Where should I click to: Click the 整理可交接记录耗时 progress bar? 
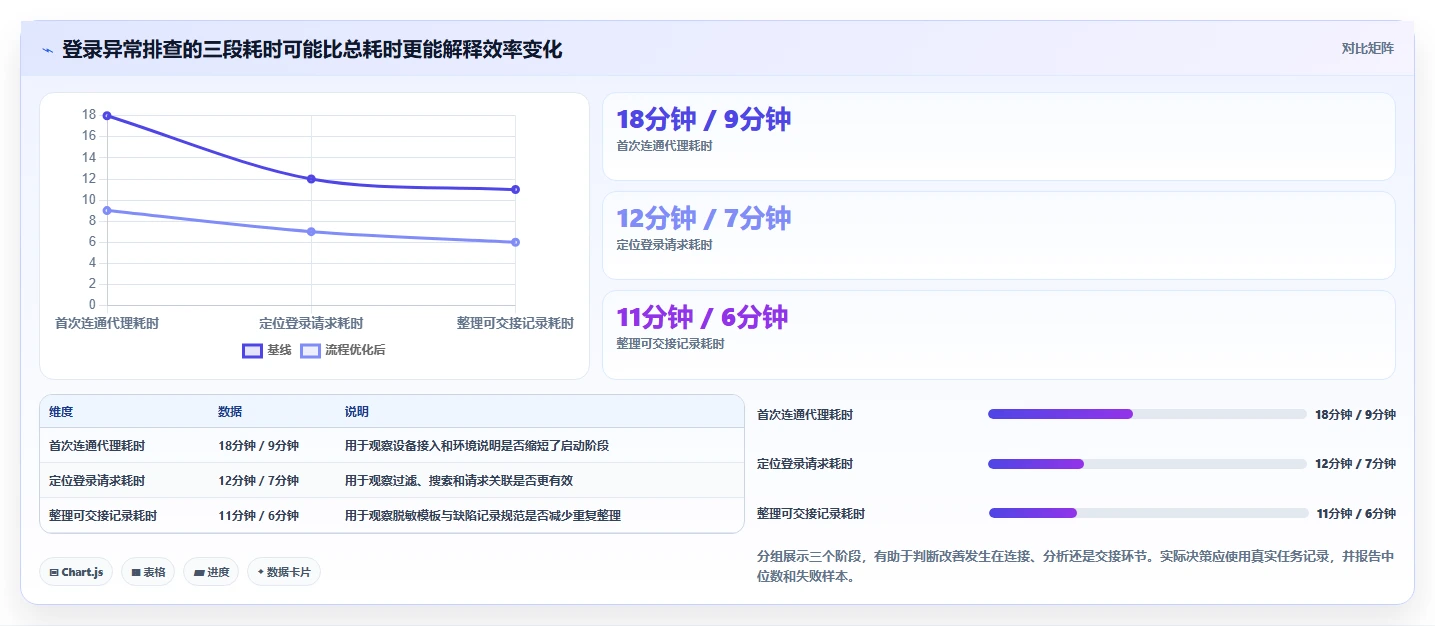pos(1148,513)
